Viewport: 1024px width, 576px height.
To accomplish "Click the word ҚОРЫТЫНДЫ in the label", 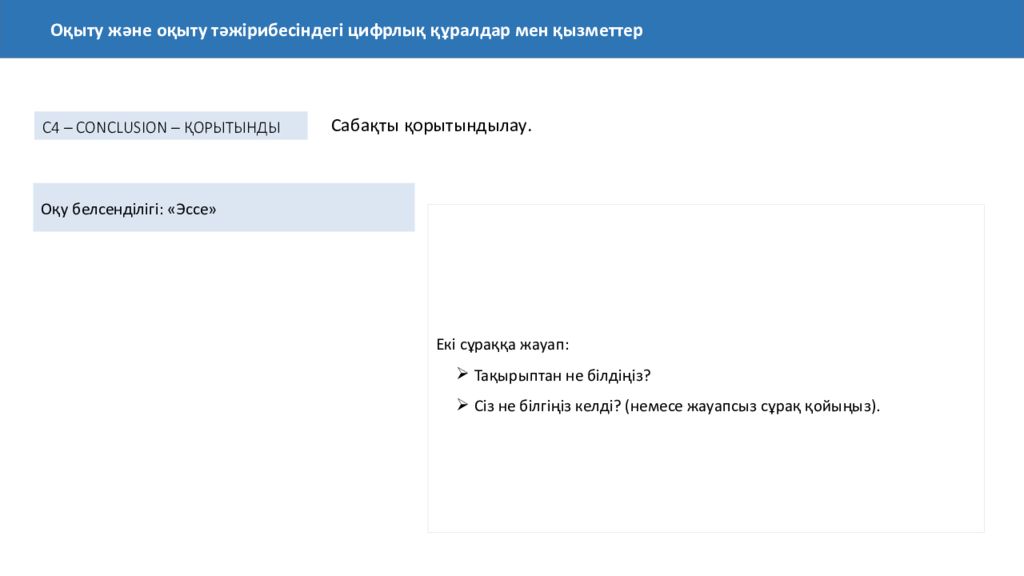I will coord(232,127).
